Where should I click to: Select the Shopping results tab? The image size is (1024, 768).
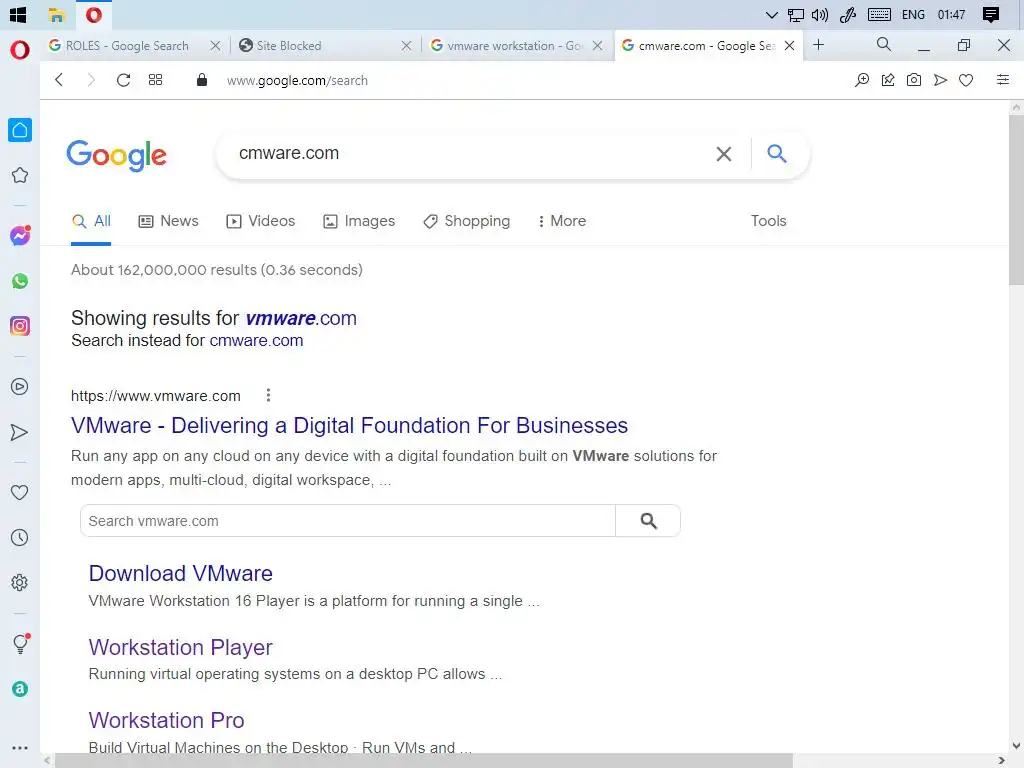click(x=466, y=221)
